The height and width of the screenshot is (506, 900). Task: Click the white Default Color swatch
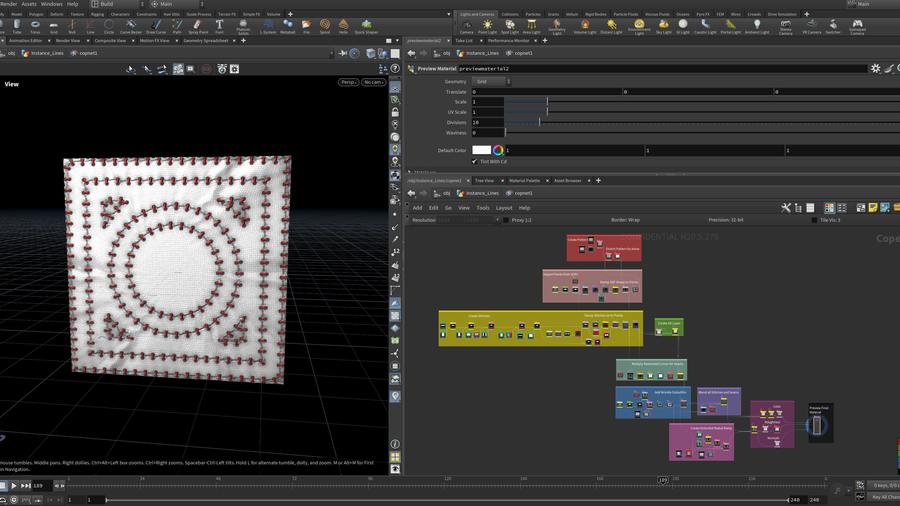coord(481,150)
